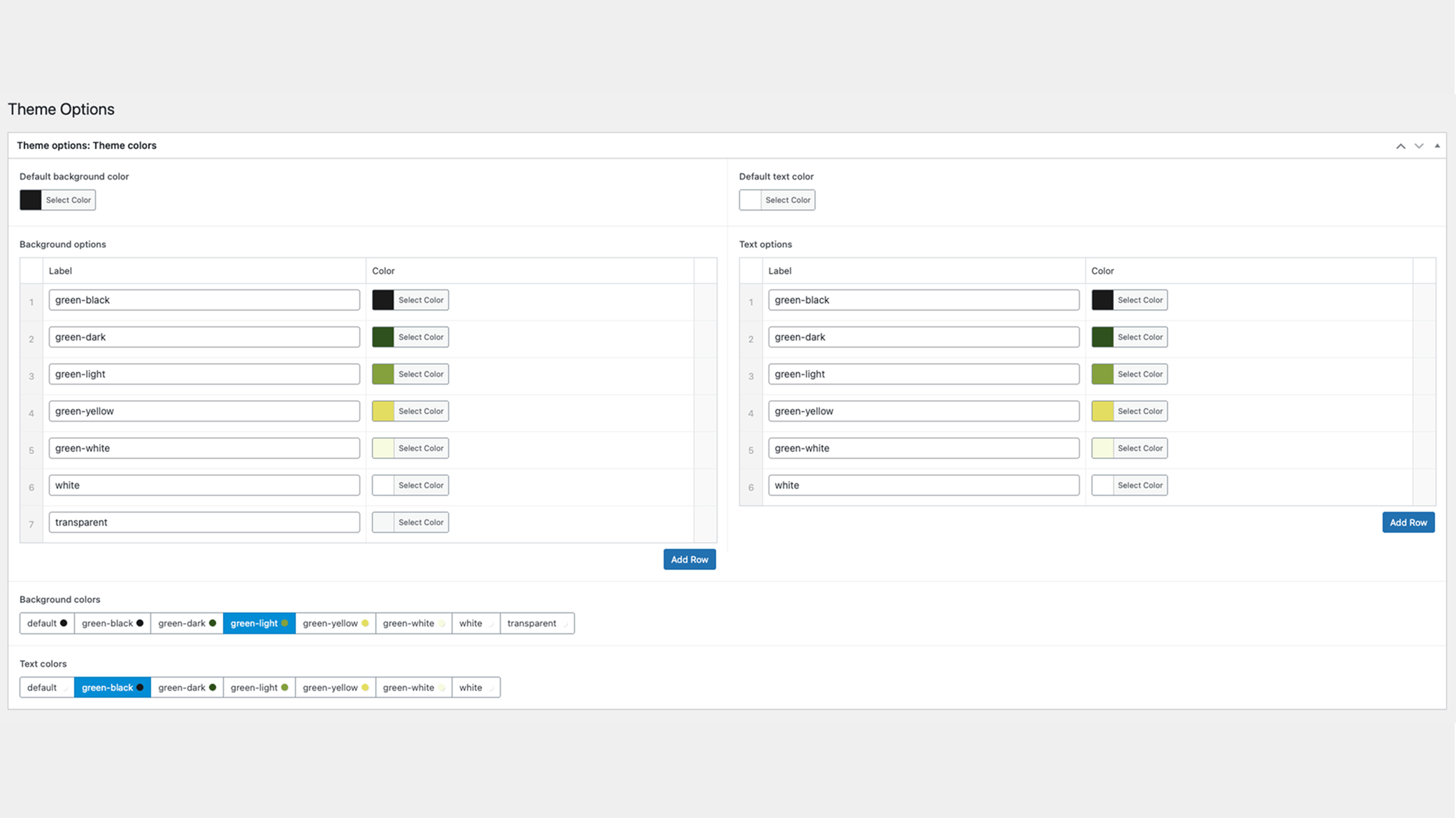Select green-light in Background colors group
The image size is (1456, 818).
pos(259,623)
